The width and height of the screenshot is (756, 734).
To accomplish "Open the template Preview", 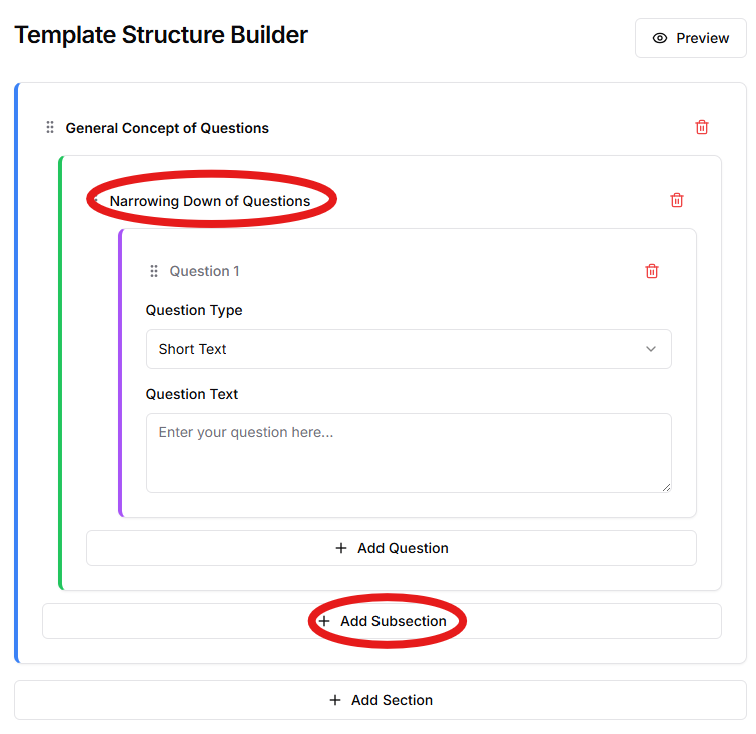I will [691, 38].
